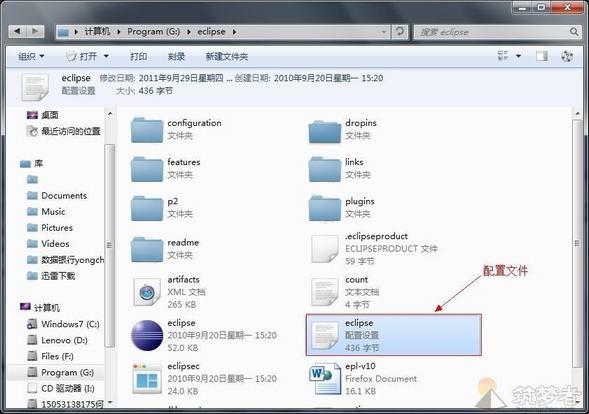Image resolution: width=589 pixels, height=414 pixels.
Task: Change view with the view icon
Action: [x=503, y=56]
